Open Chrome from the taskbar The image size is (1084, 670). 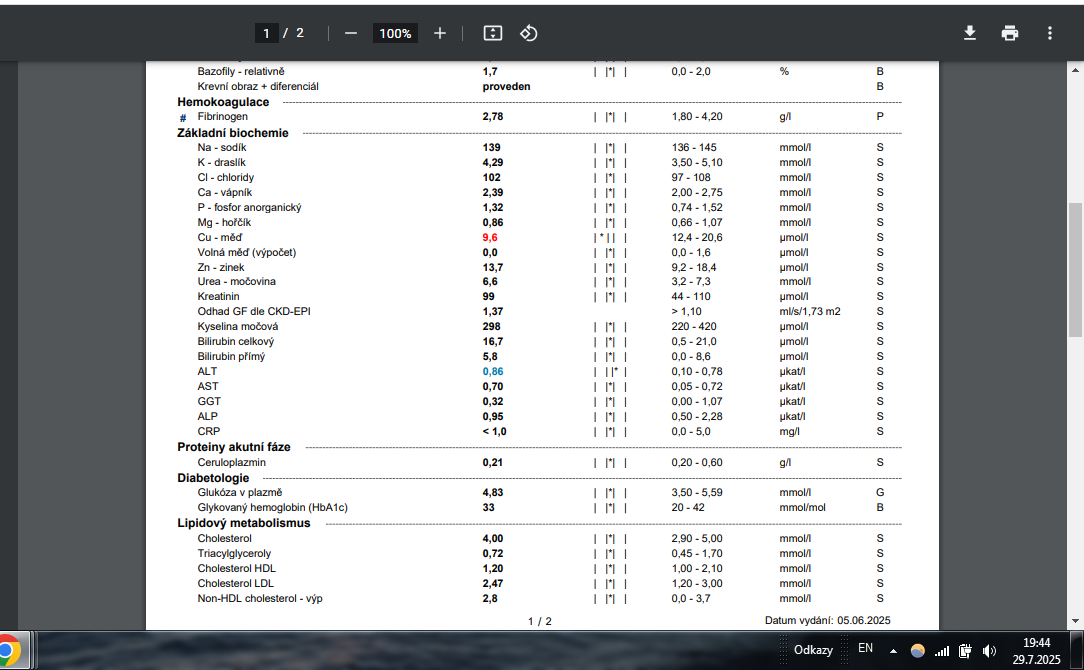click(8, 650)
